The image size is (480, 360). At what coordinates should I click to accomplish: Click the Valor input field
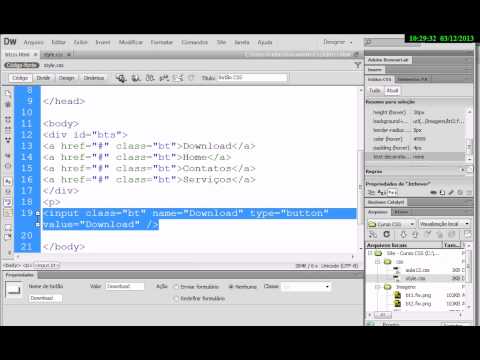(125, 286)
